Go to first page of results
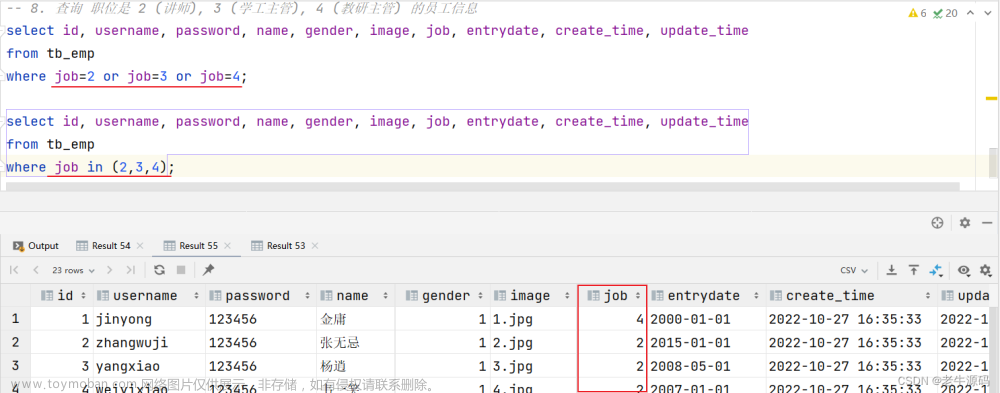 pos(15,270)
